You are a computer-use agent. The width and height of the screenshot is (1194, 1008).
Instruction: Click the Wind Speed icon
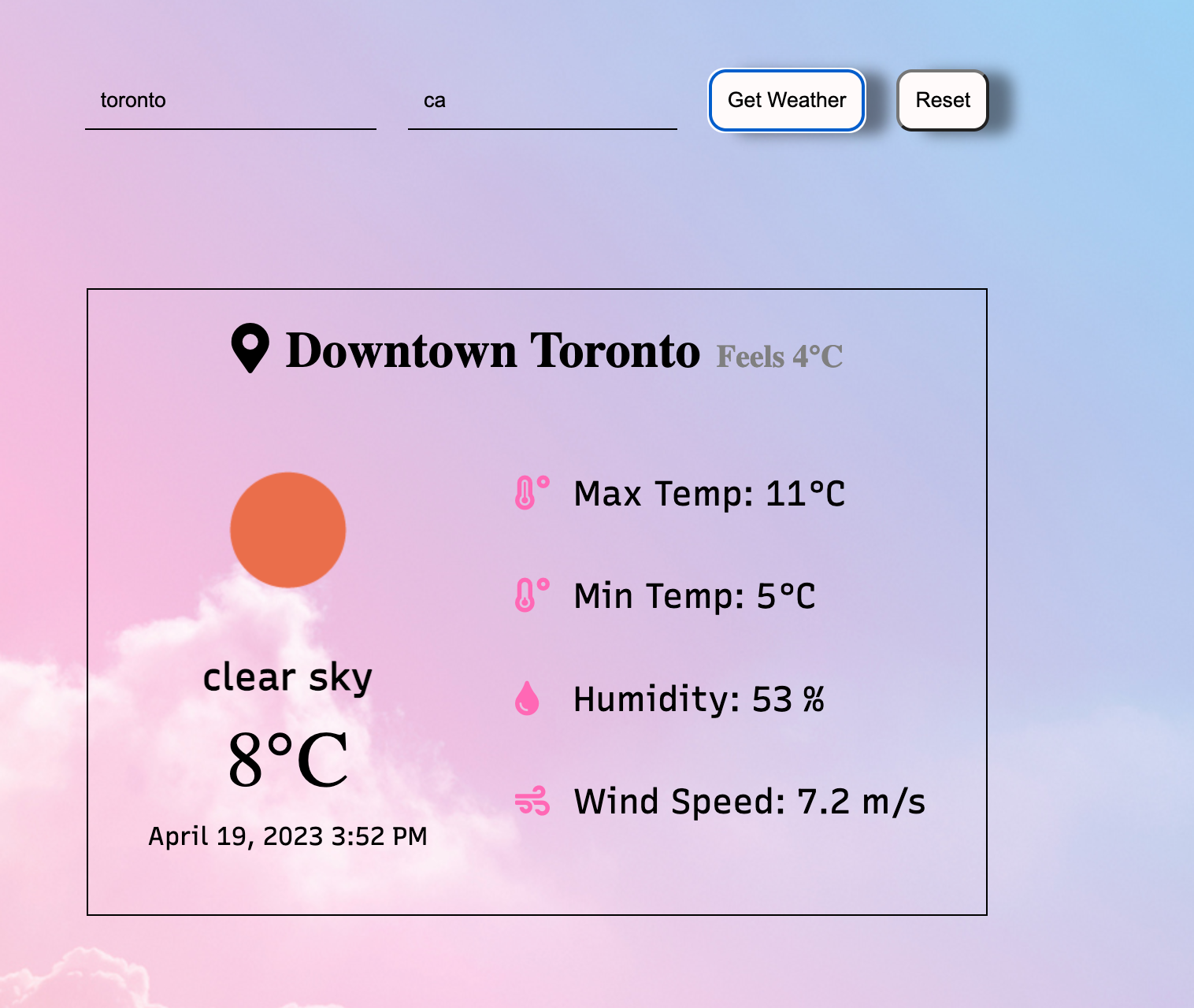tap(532, 801)
